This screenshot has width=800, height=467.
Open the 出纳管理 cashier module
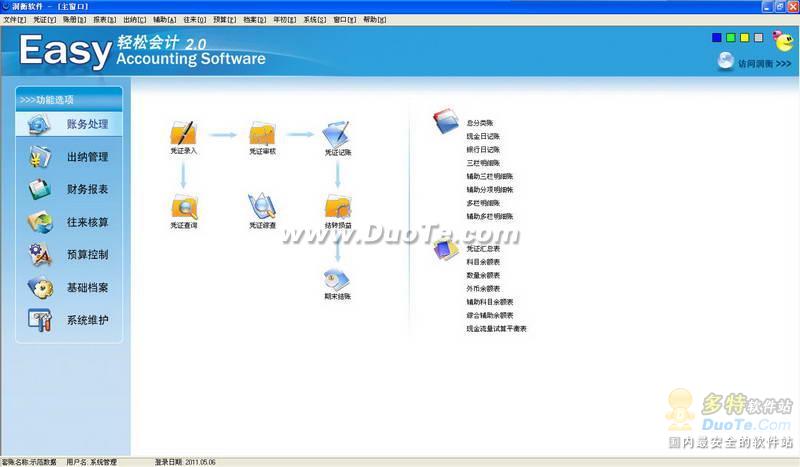(x=69, y=157)
